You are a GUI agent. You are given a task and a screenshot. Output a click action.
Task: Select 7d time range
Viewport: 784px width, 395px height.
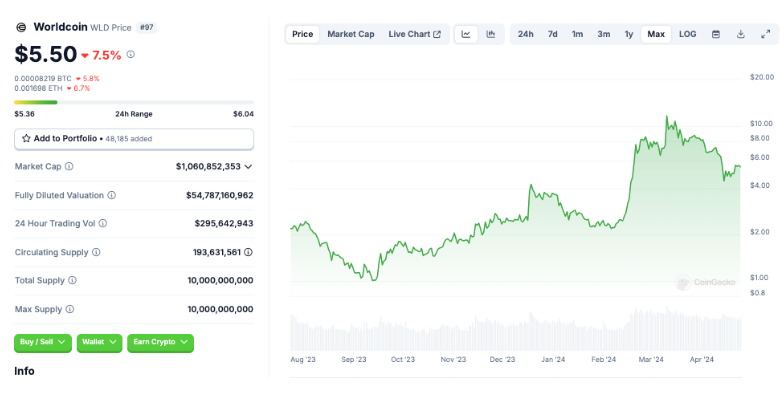tap(552, 34)
